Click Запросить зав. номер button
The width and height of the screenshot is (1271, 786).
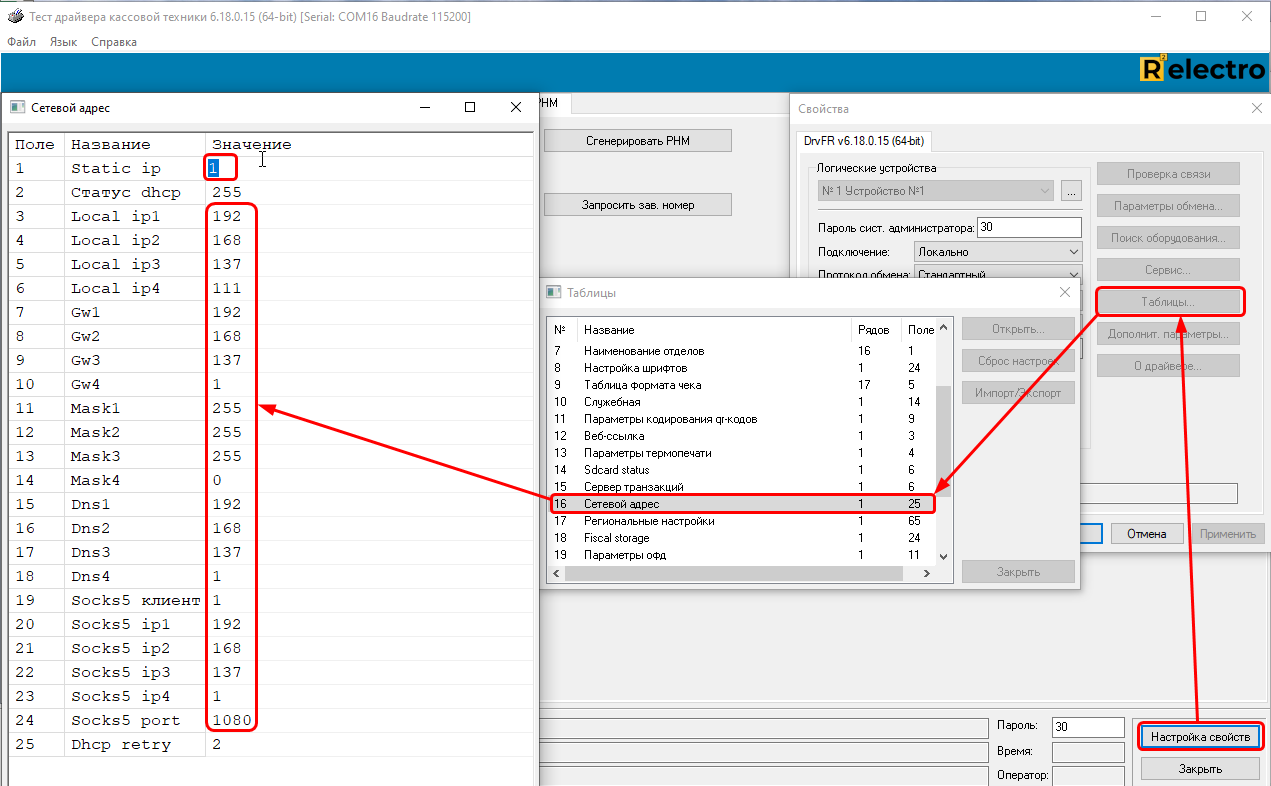637,205
